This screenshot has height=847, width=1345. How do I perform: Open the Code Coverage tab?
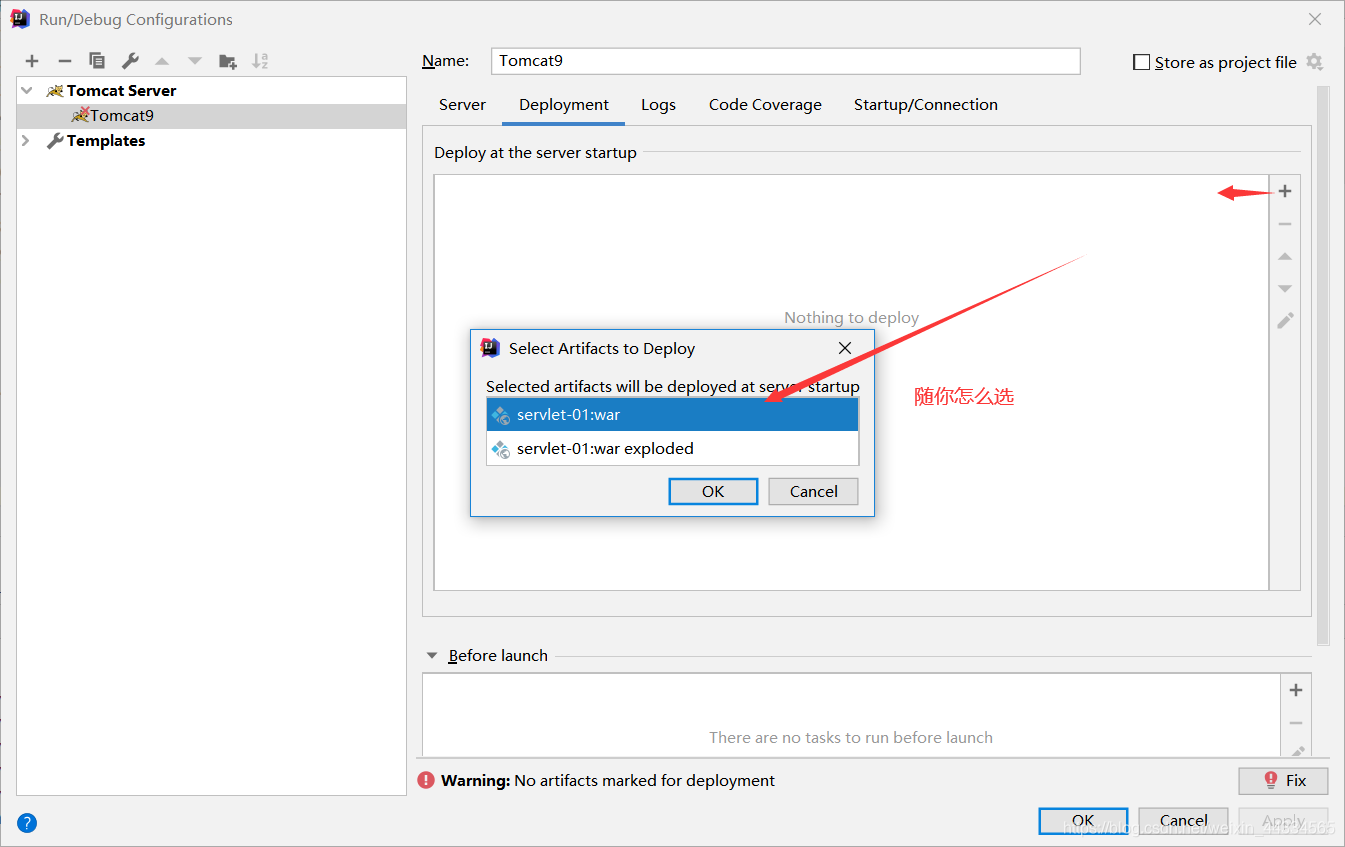click(x=765, y=104)
